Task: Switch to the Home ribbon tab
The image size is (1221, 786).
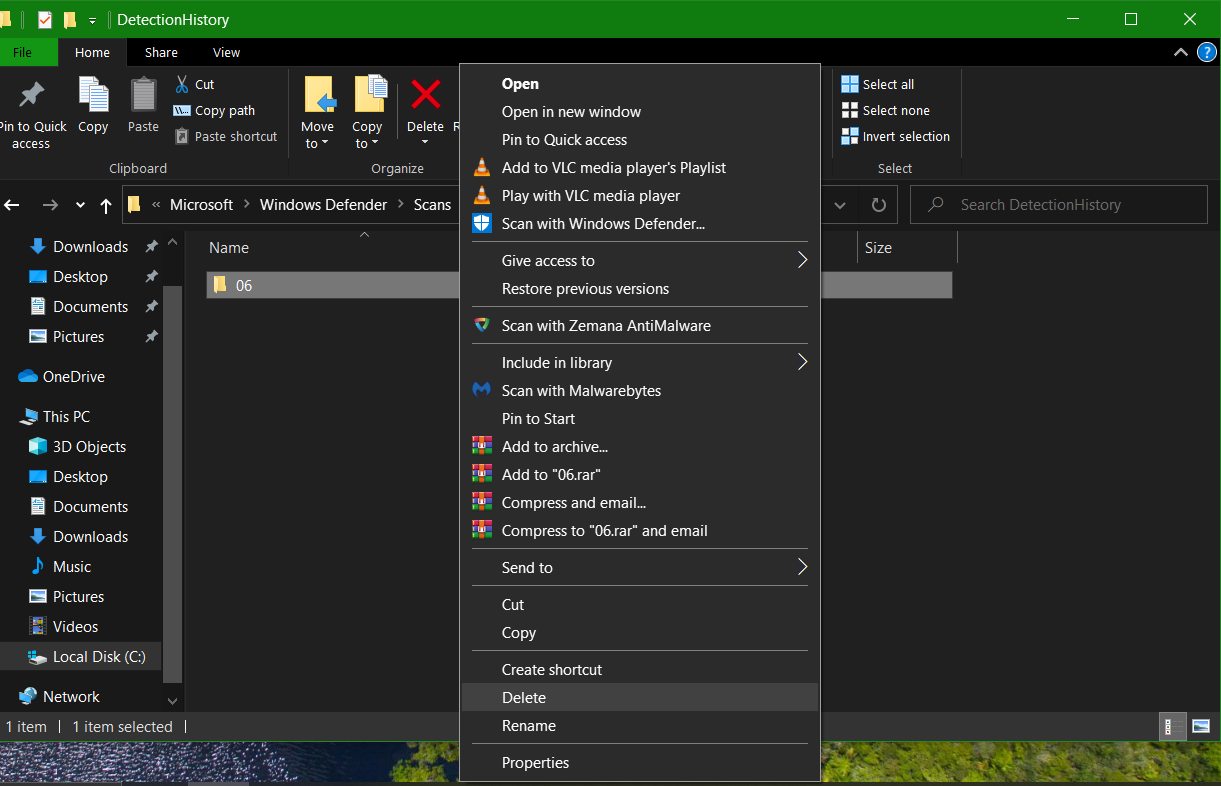Action: coord(92,52)
